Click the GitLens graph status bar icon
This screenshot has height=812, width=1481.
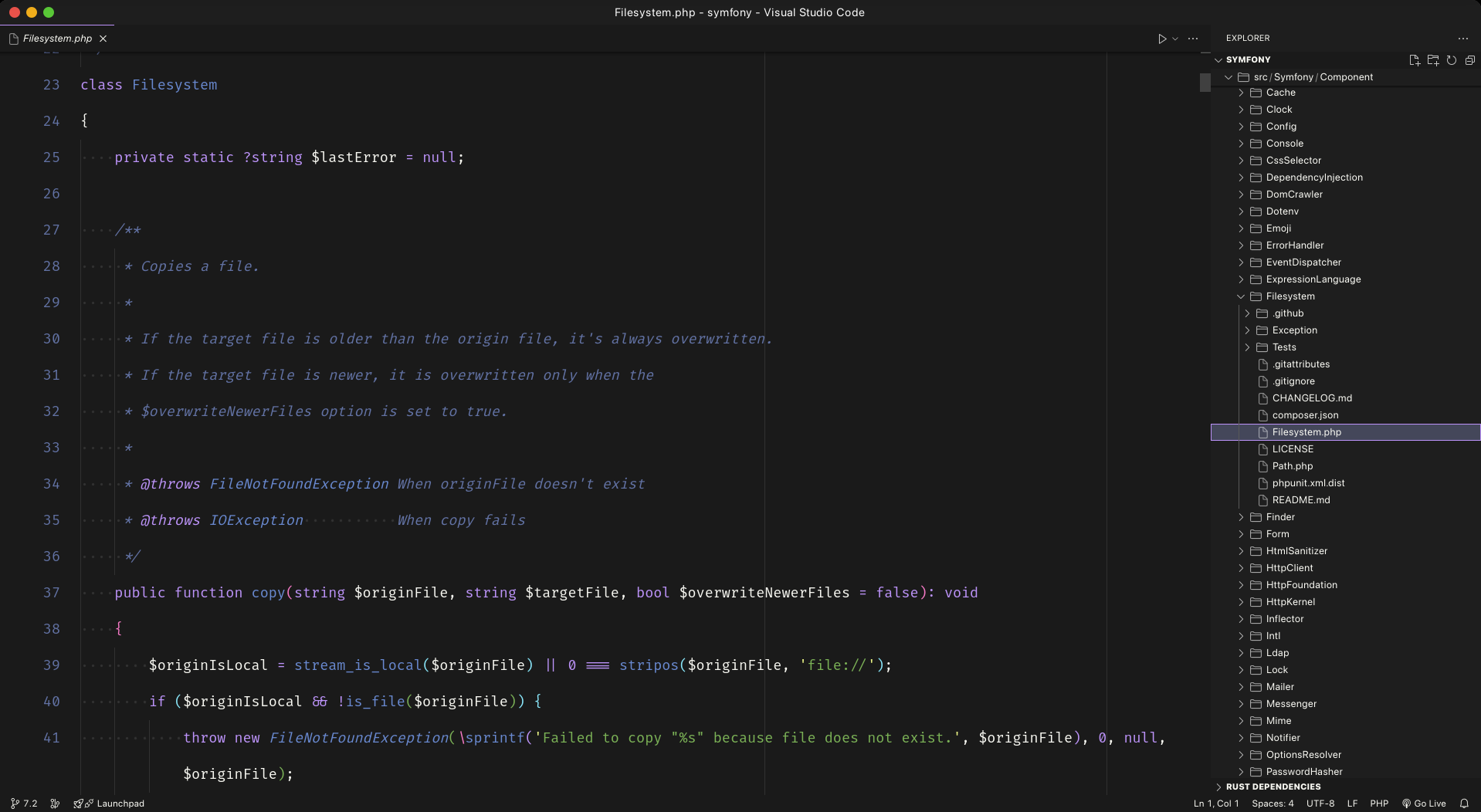click(x=55, y=804)
